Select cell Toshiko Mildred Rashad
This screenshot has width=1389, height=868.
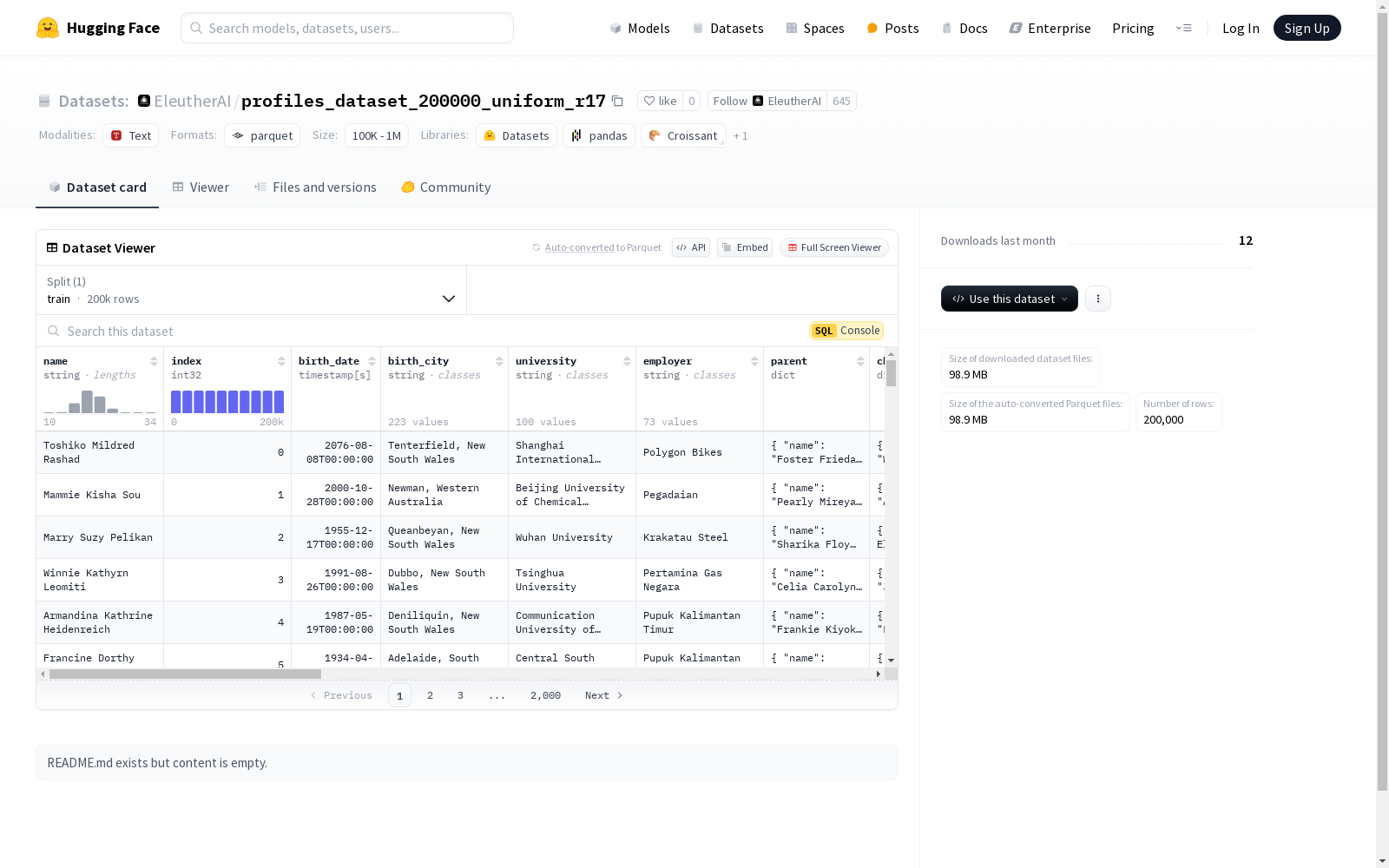[x=100, y=452]
